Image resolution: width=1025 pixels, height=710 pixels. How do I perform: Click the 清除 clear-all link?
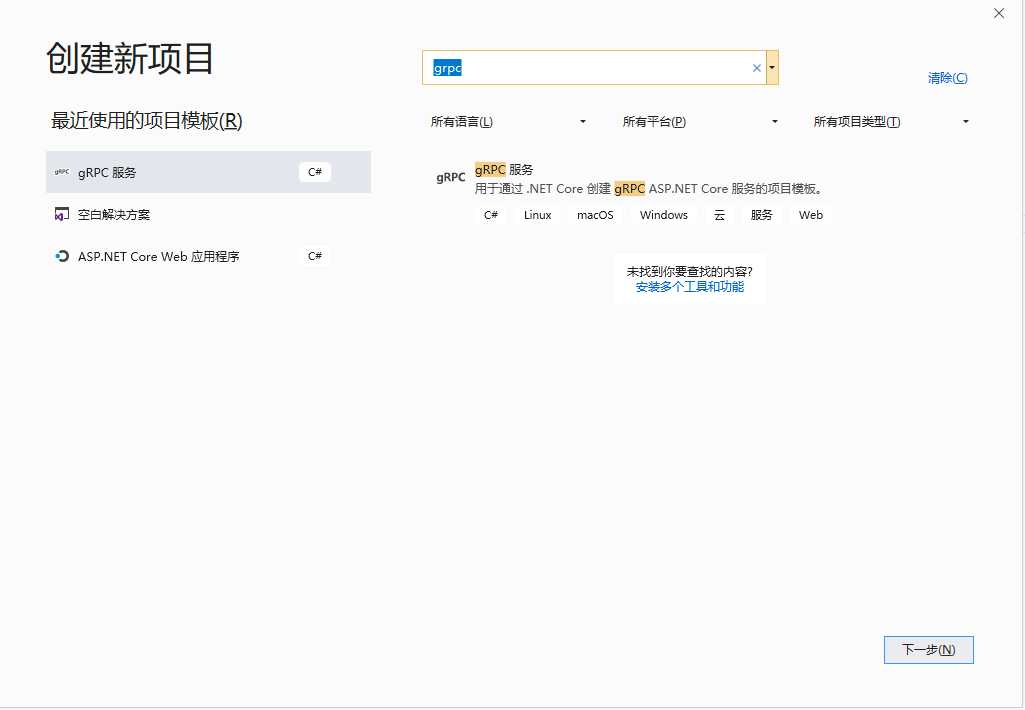[947, 78]
